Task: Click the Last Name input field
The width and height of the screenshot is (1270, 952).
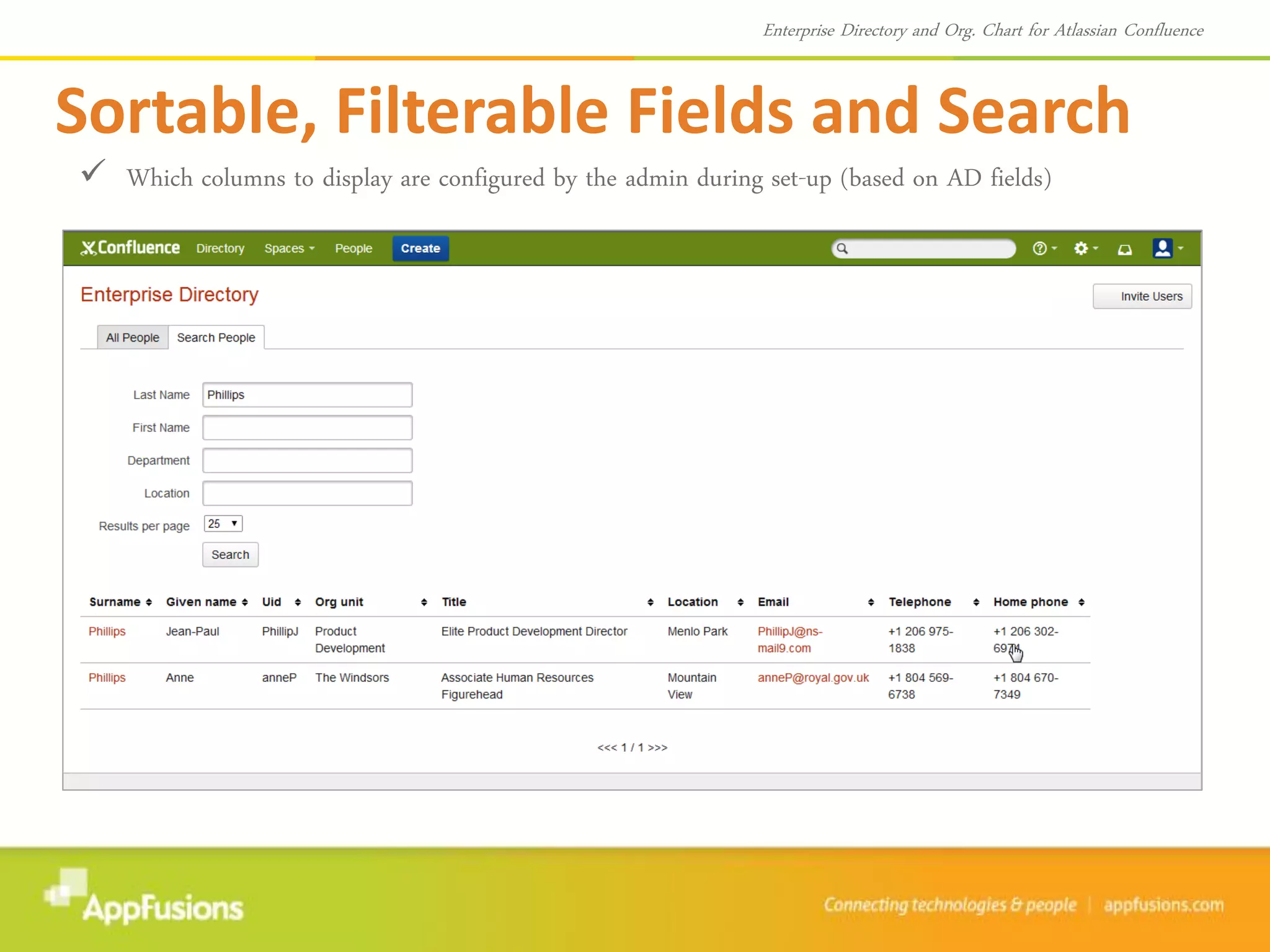Action: [307, 395]
